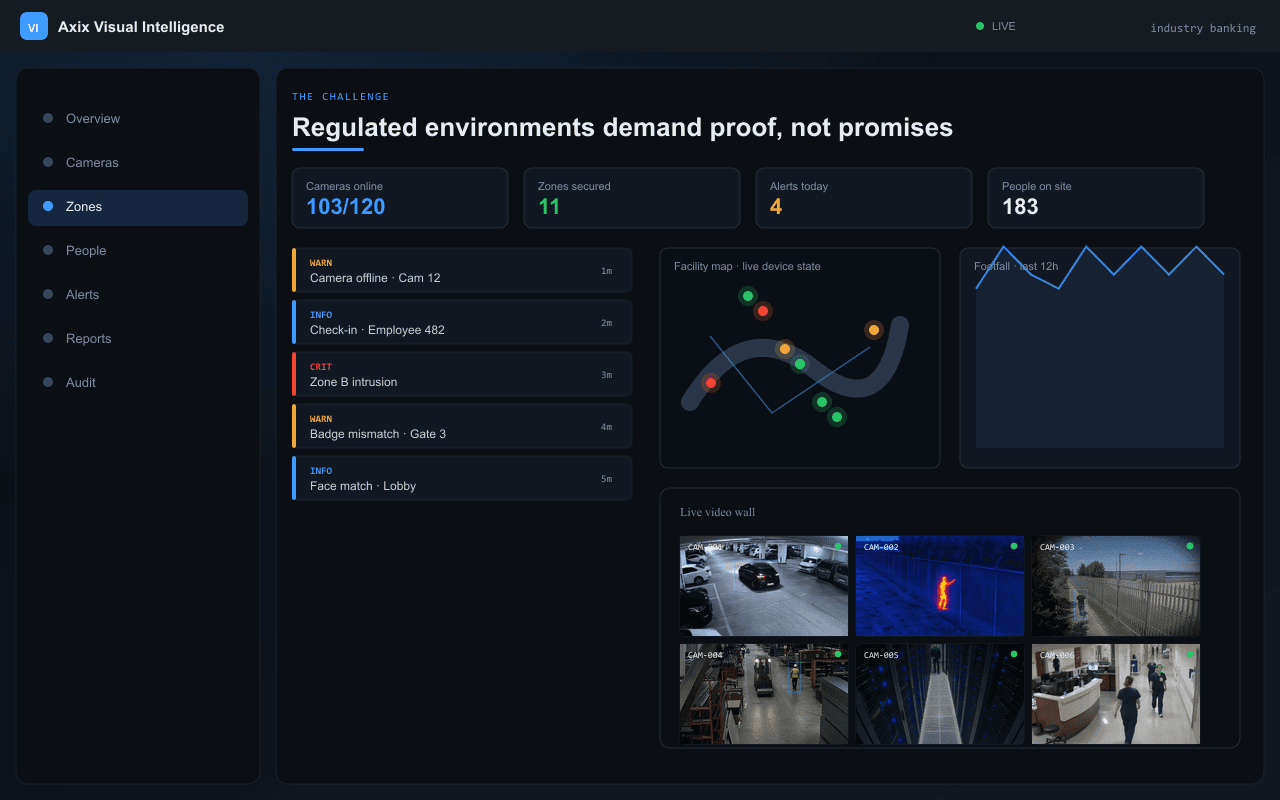Click the topmost green marker on facility map
The height and width of the screenshot is (800, 1280).
click(x=747, y=296)
